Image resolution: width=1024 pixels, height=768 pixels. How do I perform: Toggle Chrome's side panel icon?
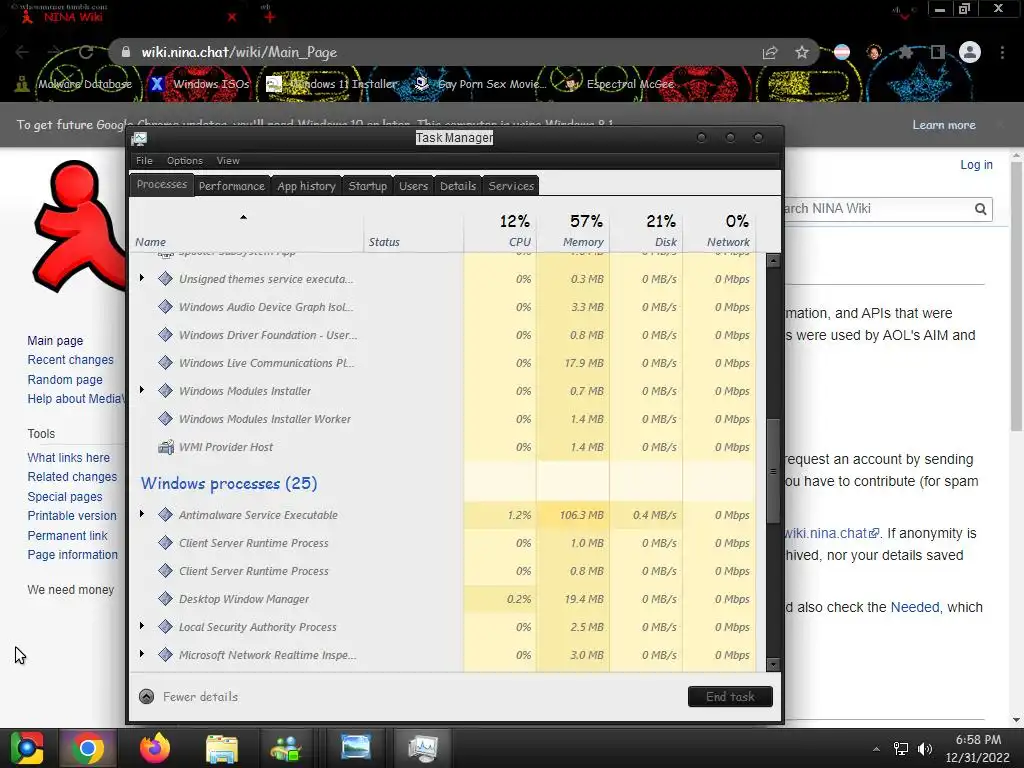point(938,52)
